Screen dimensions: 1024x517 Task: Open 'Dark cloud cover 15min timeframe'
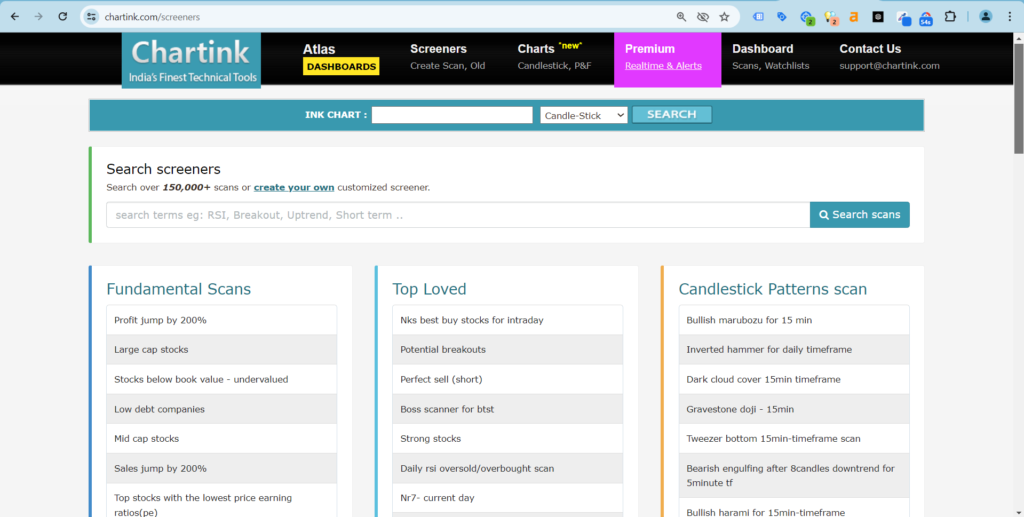794,379
